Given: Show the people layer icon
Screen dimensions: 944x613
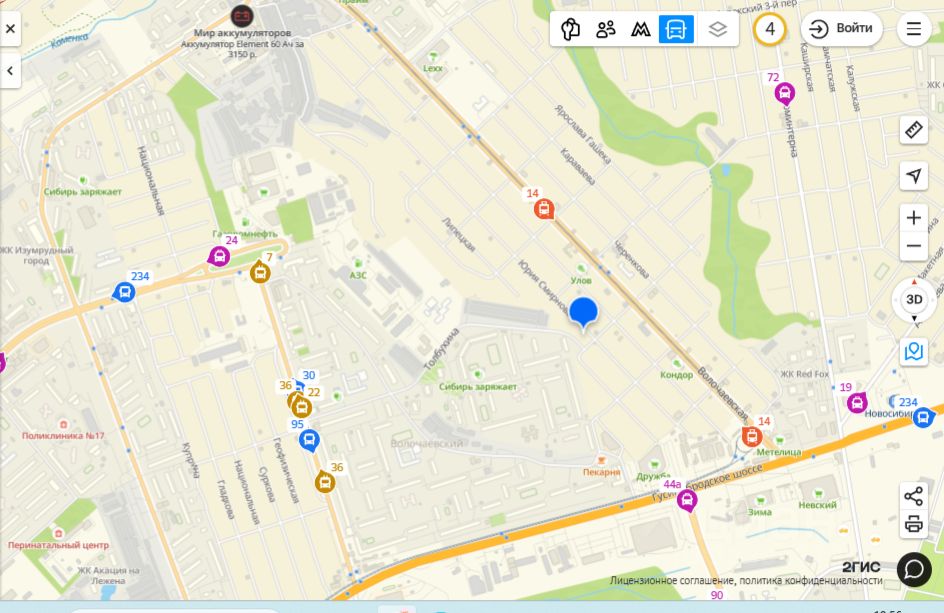Looking at the screenshot, I should tap(605, 29).
